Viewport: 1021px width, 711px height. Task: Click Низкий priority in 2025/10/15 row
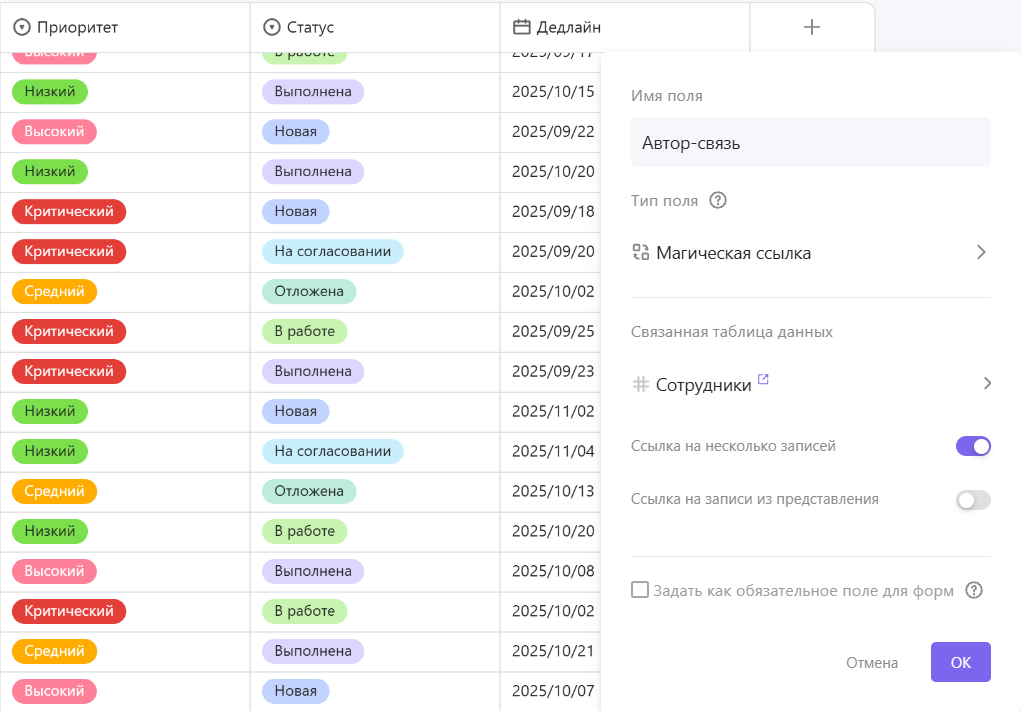pos(49,92)
